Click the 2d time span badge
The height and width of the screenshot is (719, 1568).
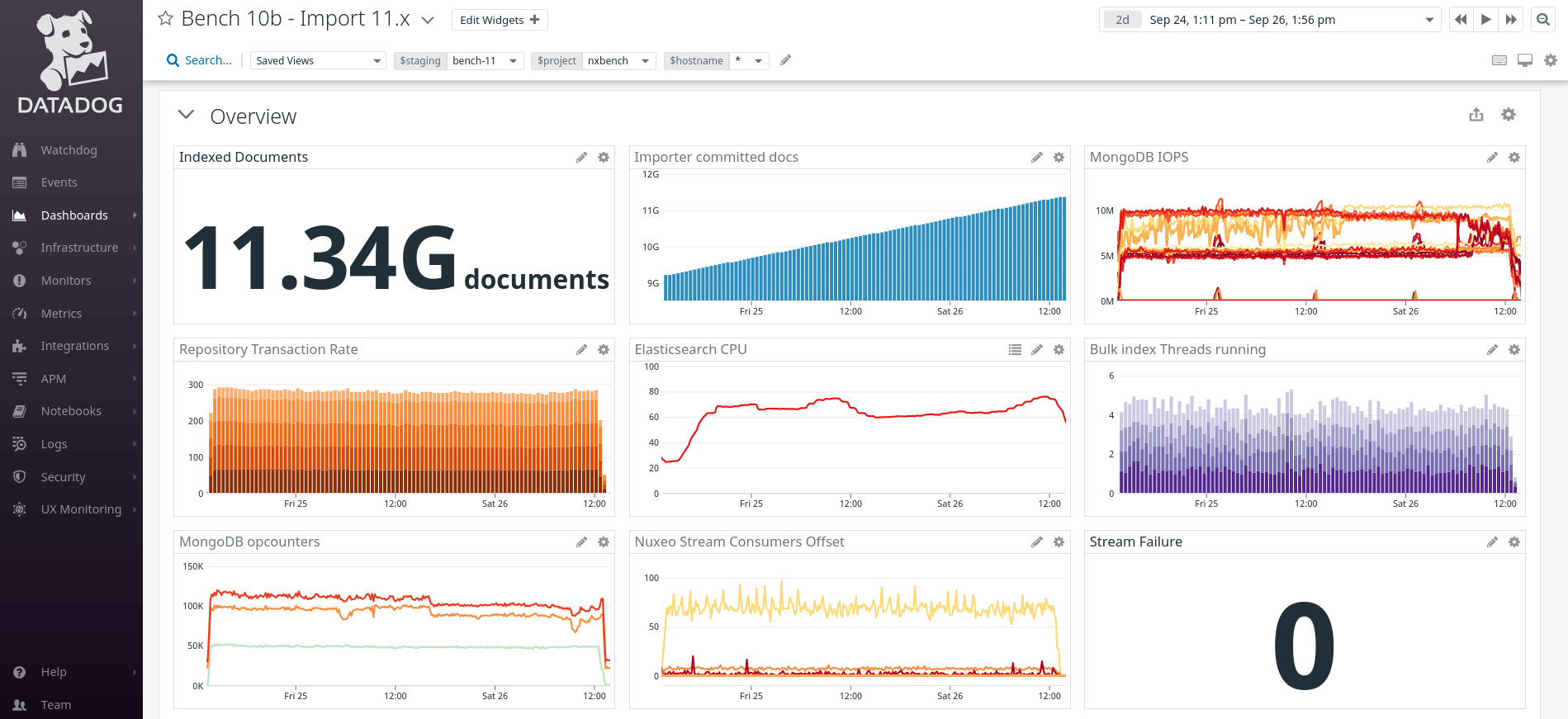coord(1122,20)
